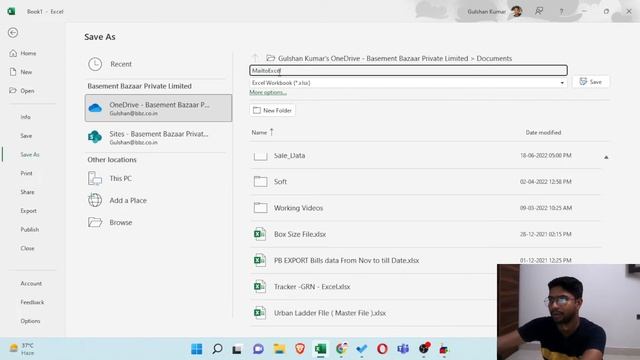Select New in the sidebar
The height and width of the screenshot is (360, 640).
click(21, 72)
